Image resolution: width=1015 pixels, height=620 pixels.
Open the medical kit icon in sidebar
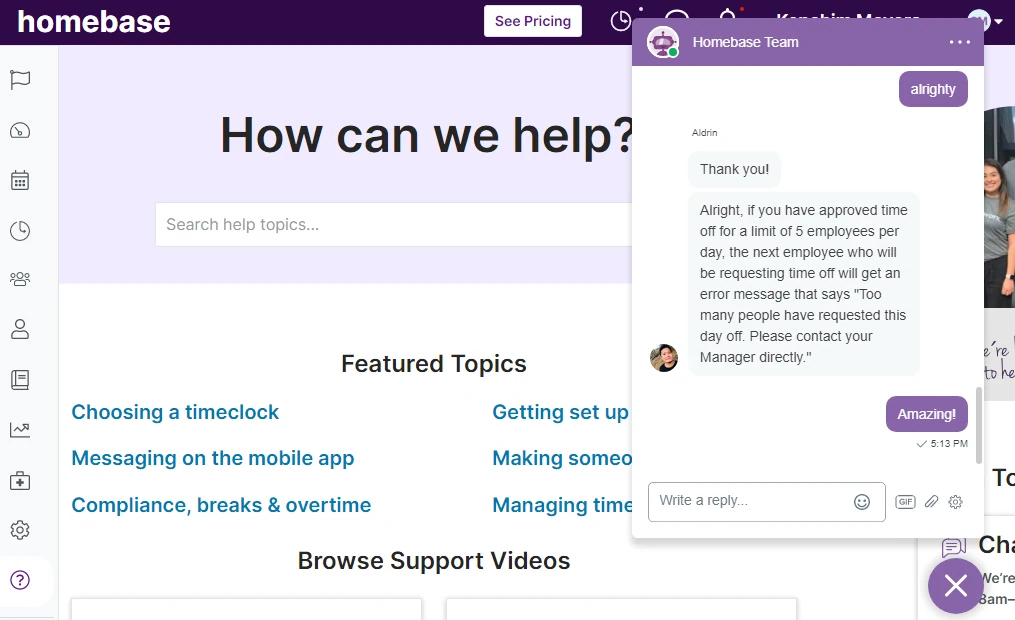tap(20, 480)
